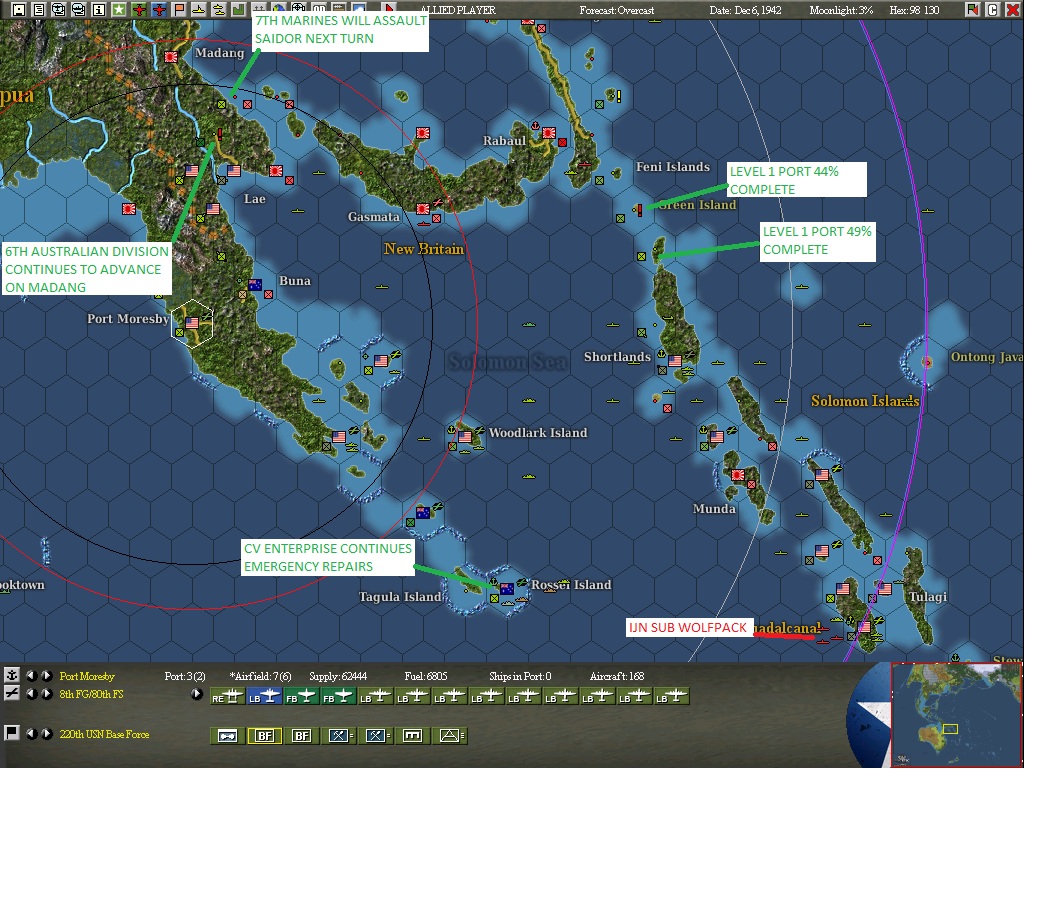The height and width of the screenshot is (898, 1061).
Task: Select the Japanese base flag at Munda
Action: click(738, 475)
